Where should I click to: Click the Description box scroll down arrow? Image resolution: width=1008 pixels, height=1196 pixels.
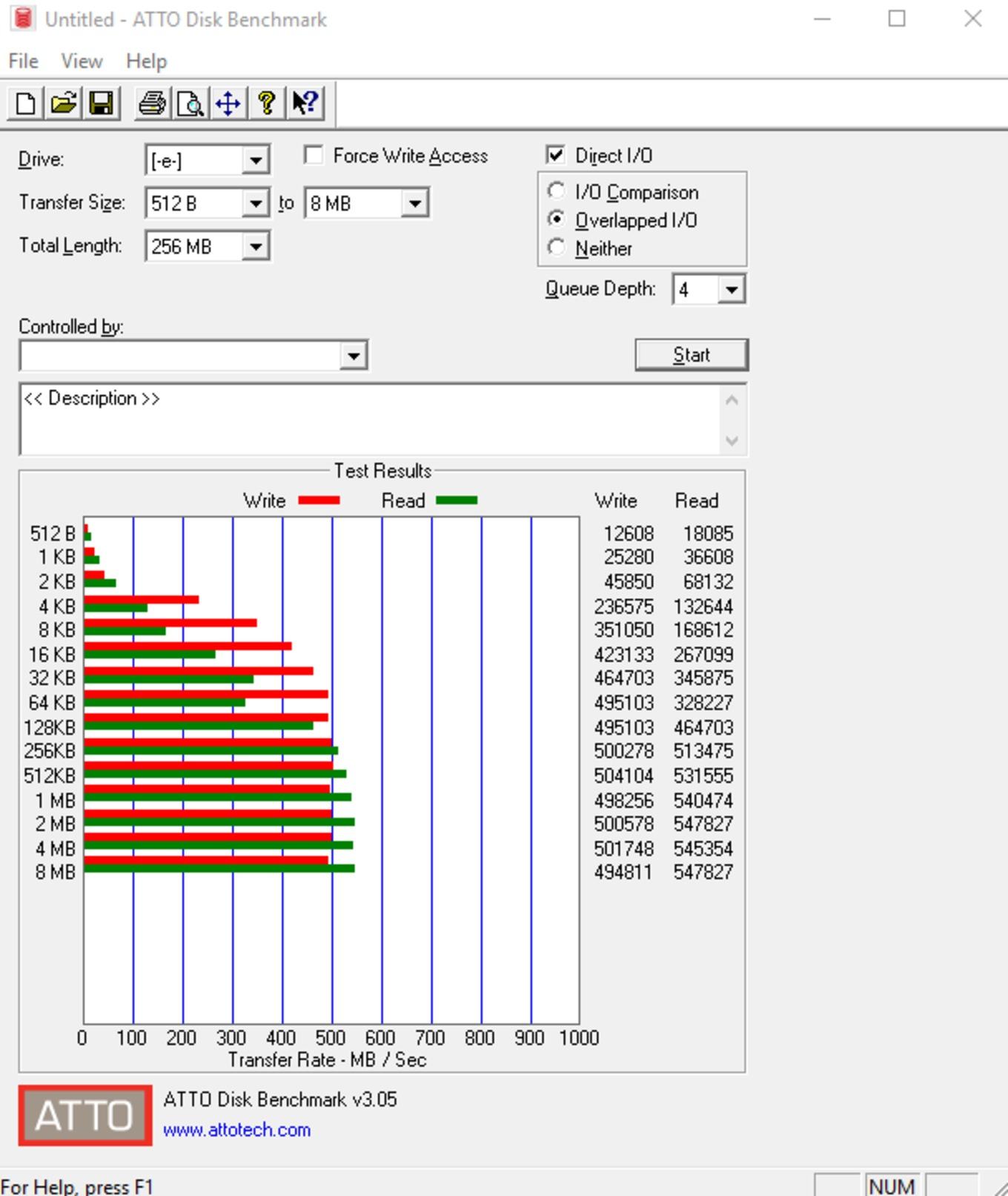coord(732,440)
